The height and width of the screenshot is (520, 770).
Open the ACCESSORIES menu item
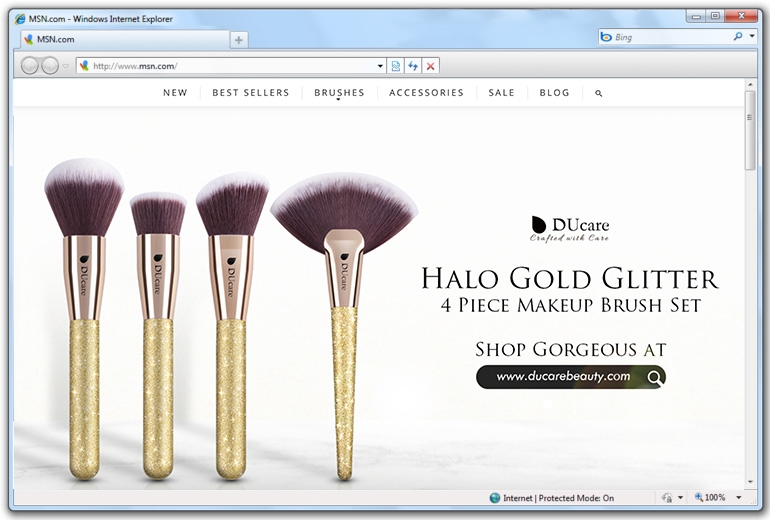click(426, 93)
